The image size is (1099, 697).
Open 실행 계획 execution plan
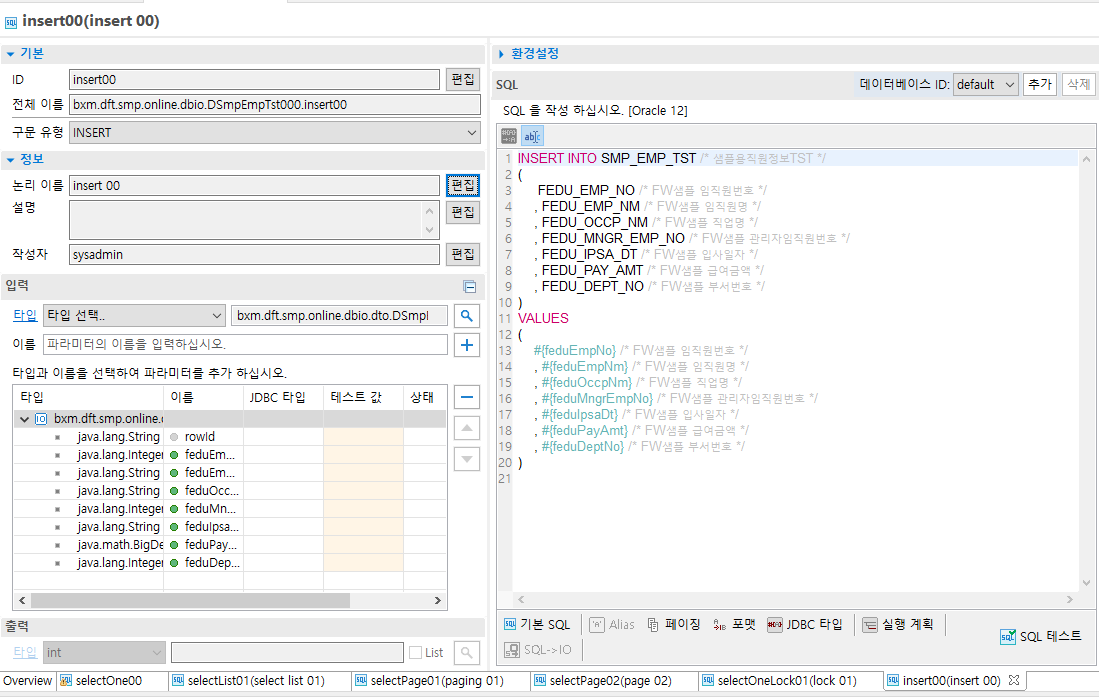[898, 624]
